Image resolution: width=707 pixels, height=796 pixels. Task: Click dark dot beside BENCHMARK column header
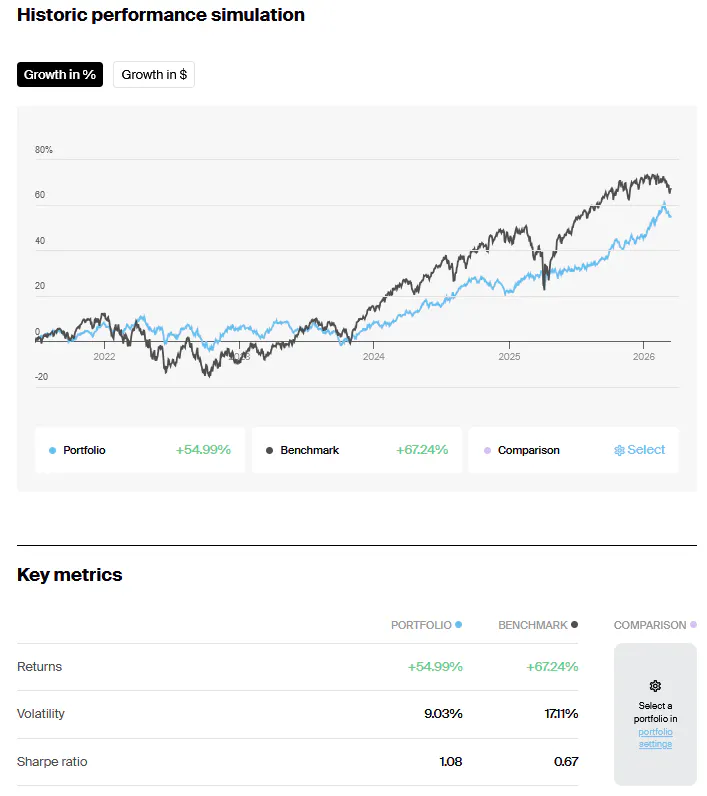coord(574,625)
